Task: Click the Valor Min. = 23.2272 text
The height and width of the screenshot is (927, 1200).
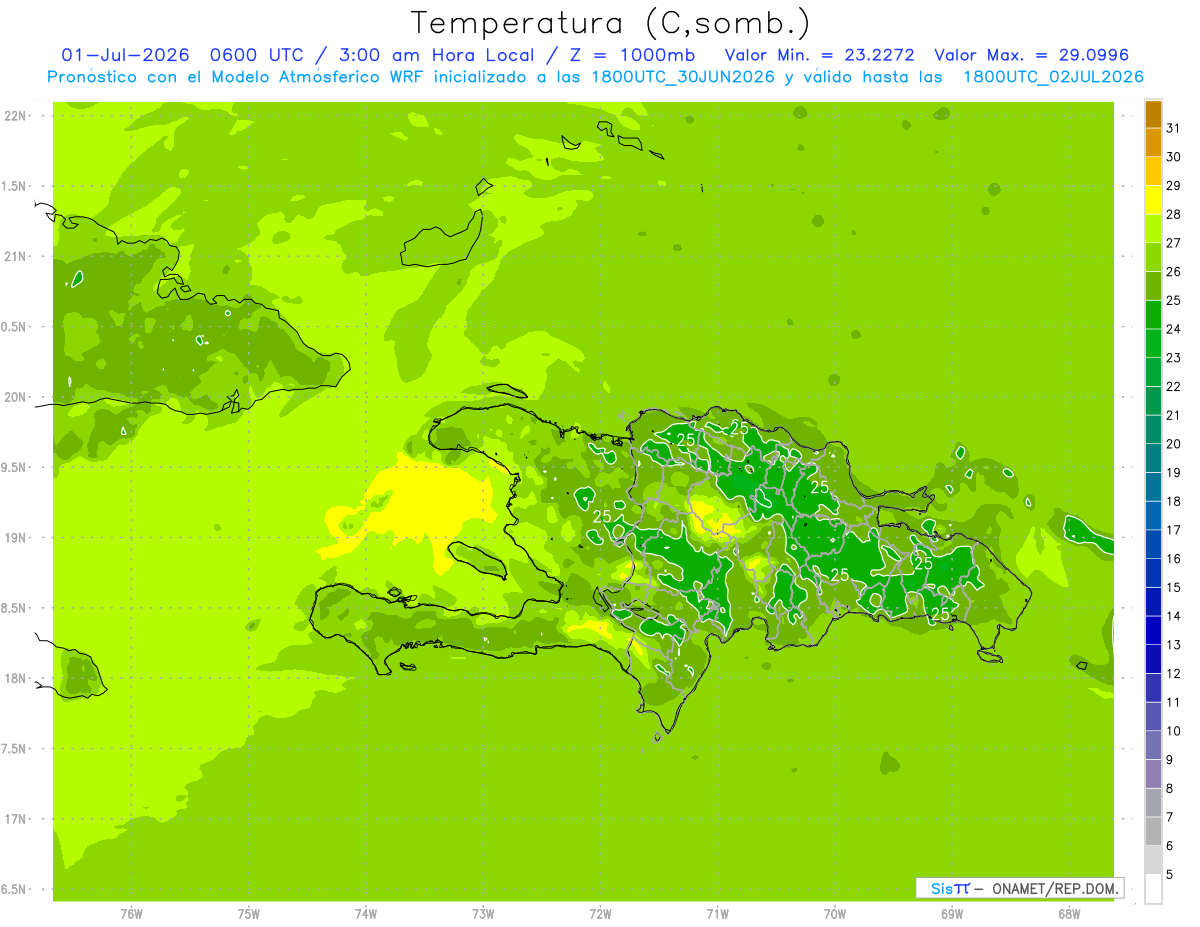Action: pos(819,55)
